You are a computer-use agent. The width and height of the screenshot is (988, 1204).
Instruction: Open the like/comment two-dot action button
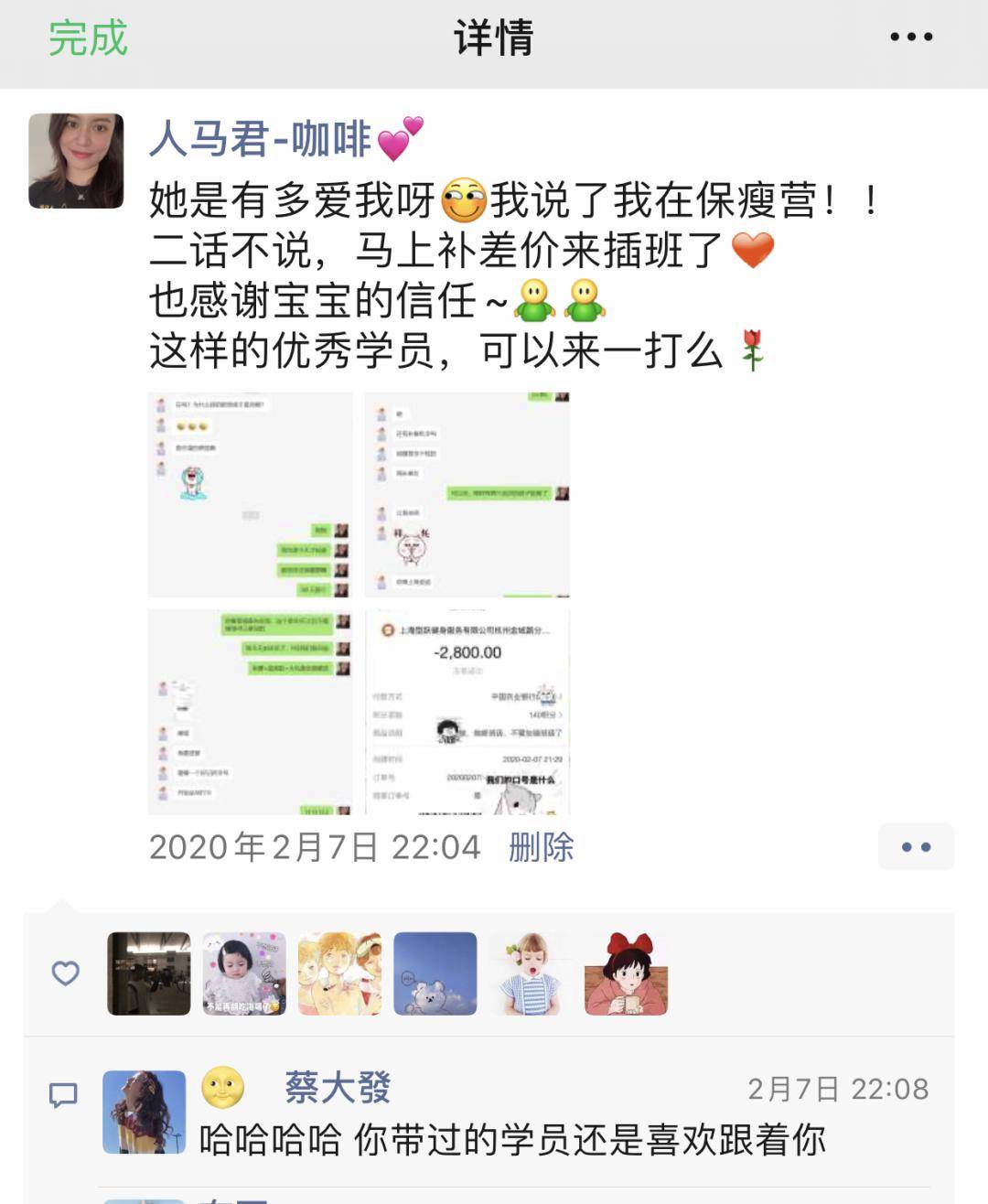[916, 847]
